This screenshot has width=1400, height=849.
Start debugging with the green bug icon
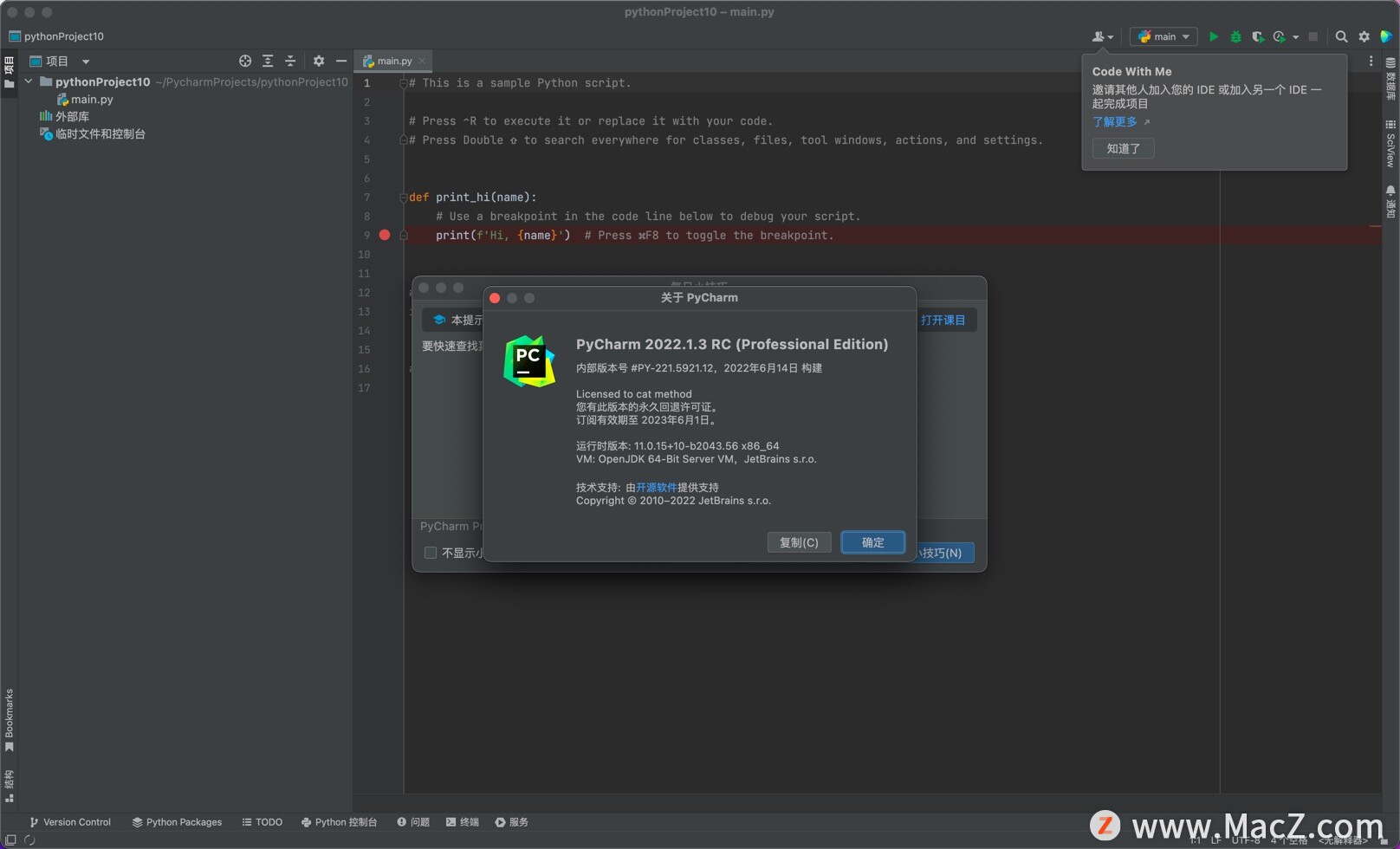[1235, 36]
